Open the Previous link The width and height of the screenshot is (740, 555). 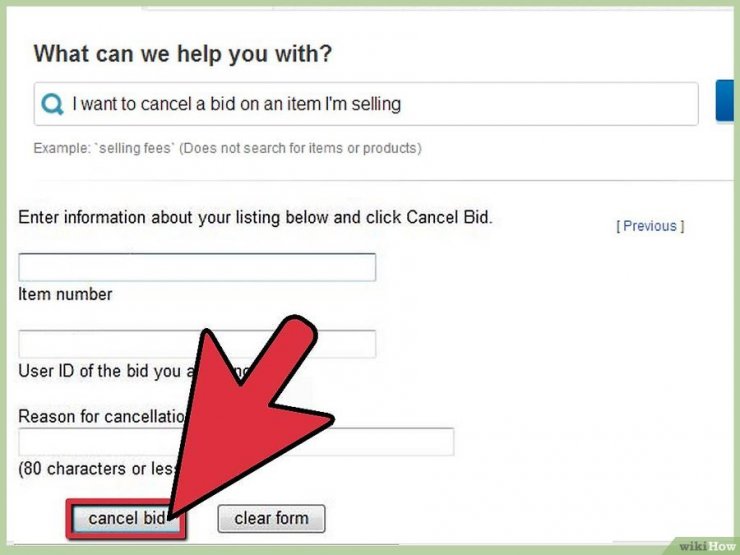[650, 226]
